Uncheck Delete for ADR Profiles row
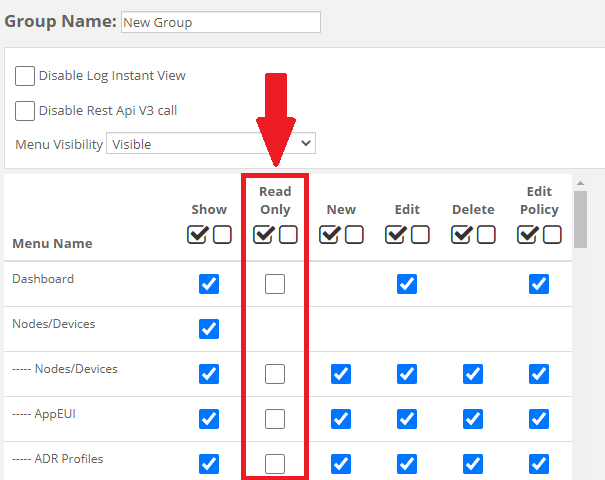 point(473,464)
